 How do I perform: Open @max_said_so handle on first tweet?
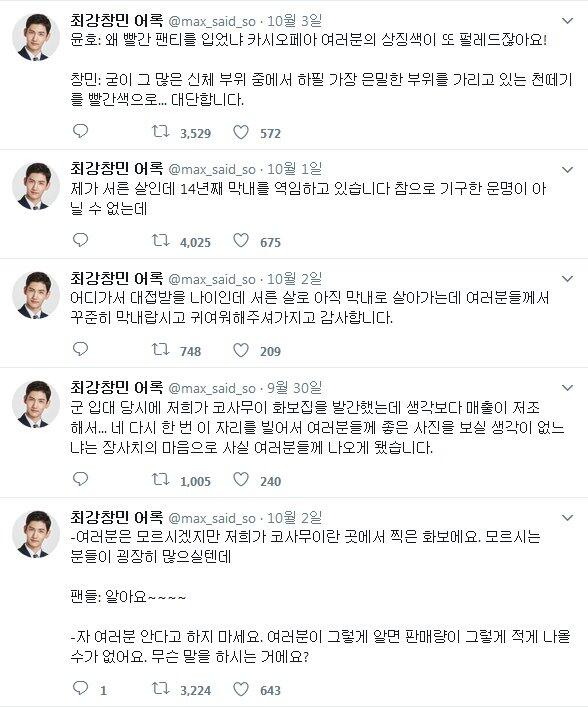[212, 21]
